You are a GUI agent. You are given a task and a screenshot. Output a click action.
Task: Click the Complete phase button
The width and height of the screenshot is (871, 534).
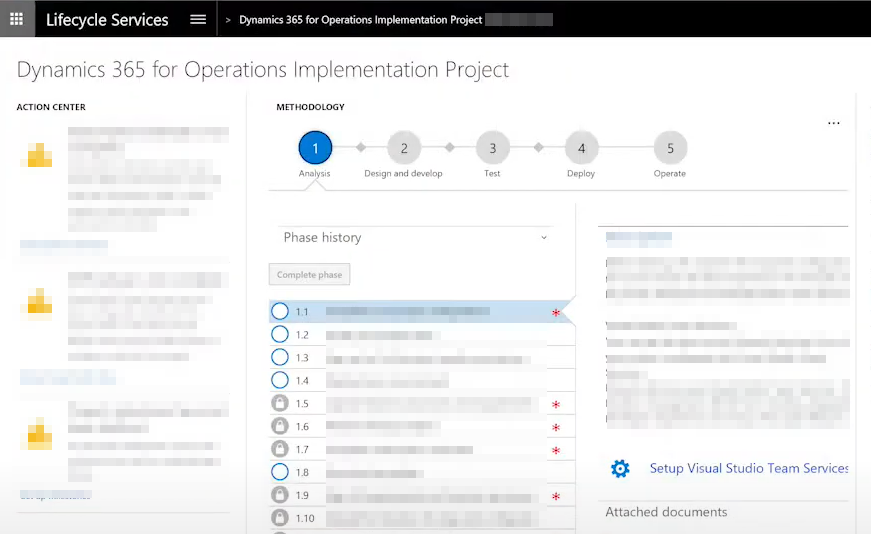[x=309, y=275]
